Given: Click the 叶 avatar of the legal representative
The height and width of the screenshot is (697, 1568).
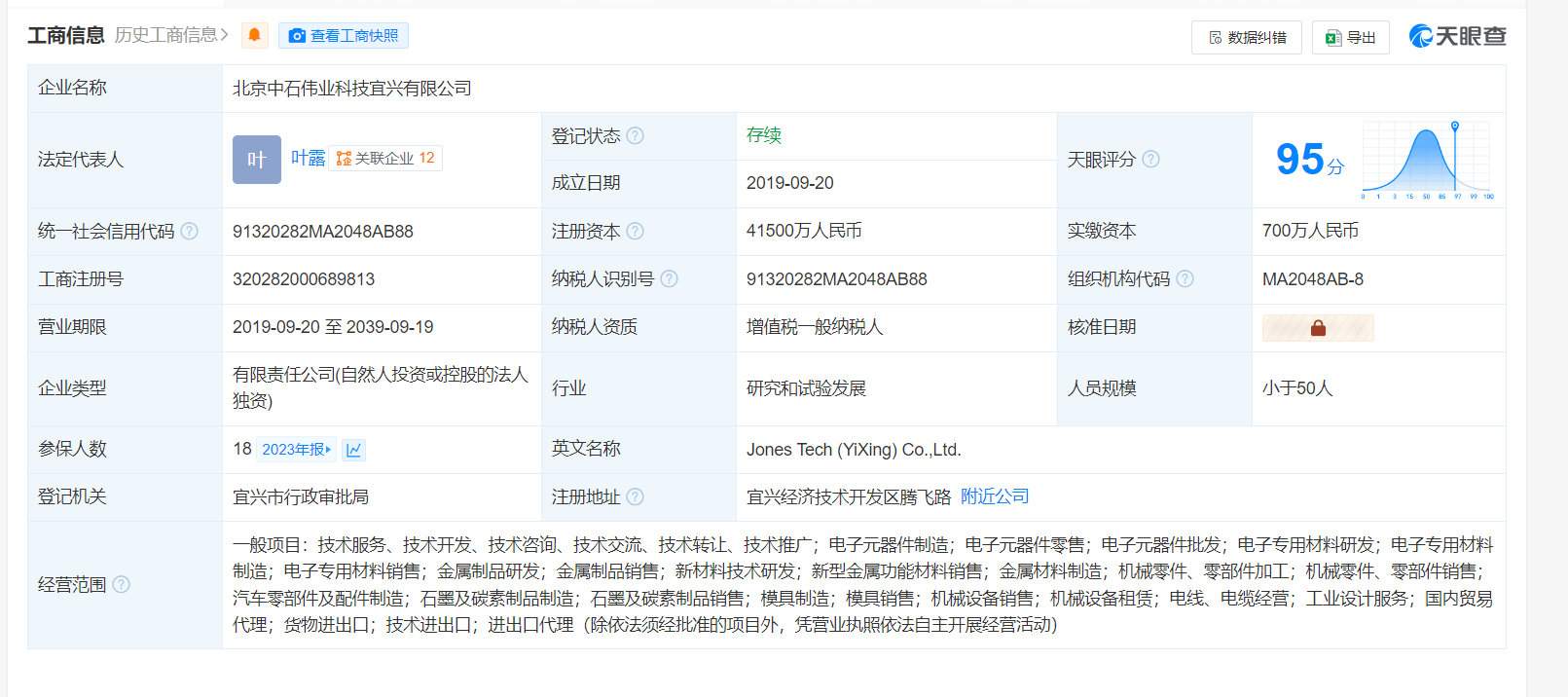Looking at the screenshot, I should pyautogui.click(x=257, y=160).
